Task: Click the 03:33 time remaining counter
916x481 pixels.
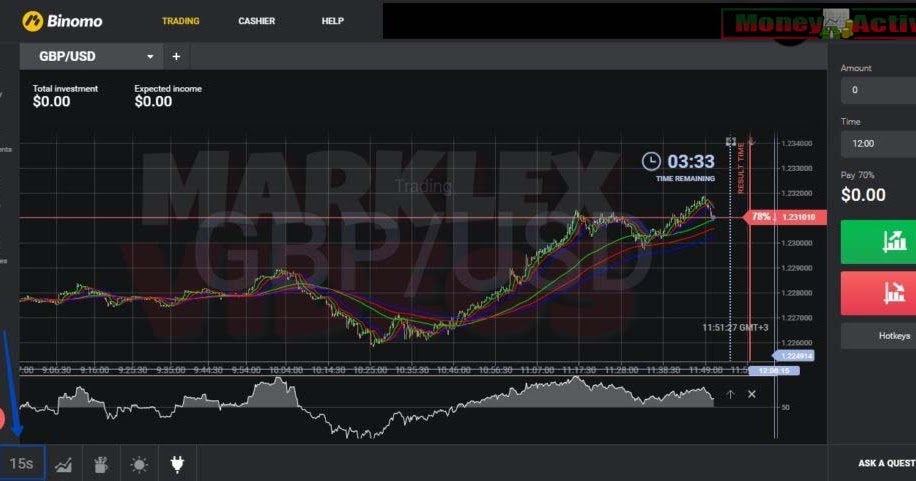Action: click(691, 161)
